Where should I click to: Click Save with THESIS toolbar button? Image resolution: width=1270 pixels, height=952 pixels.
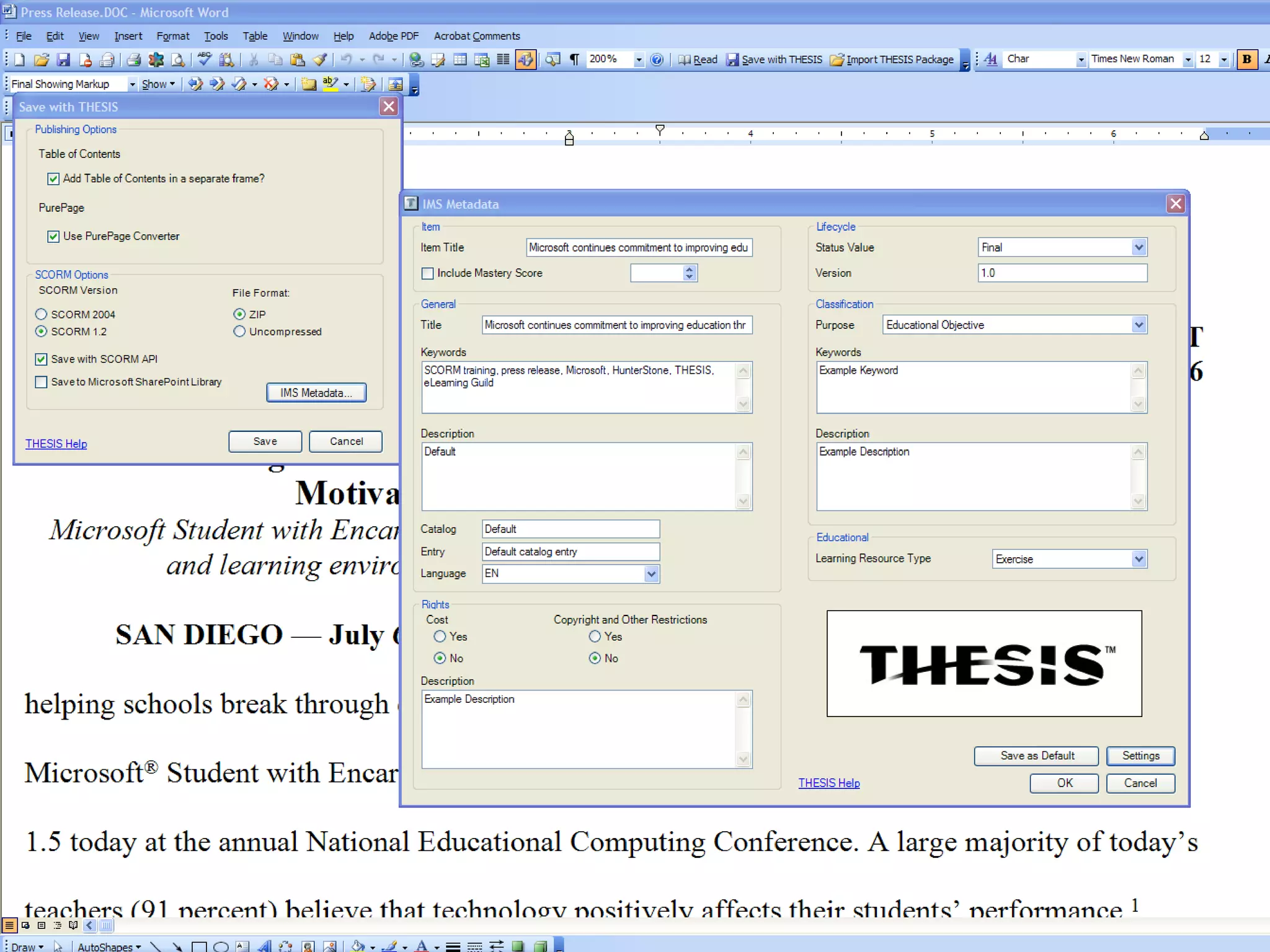click(x=775, y=59)
